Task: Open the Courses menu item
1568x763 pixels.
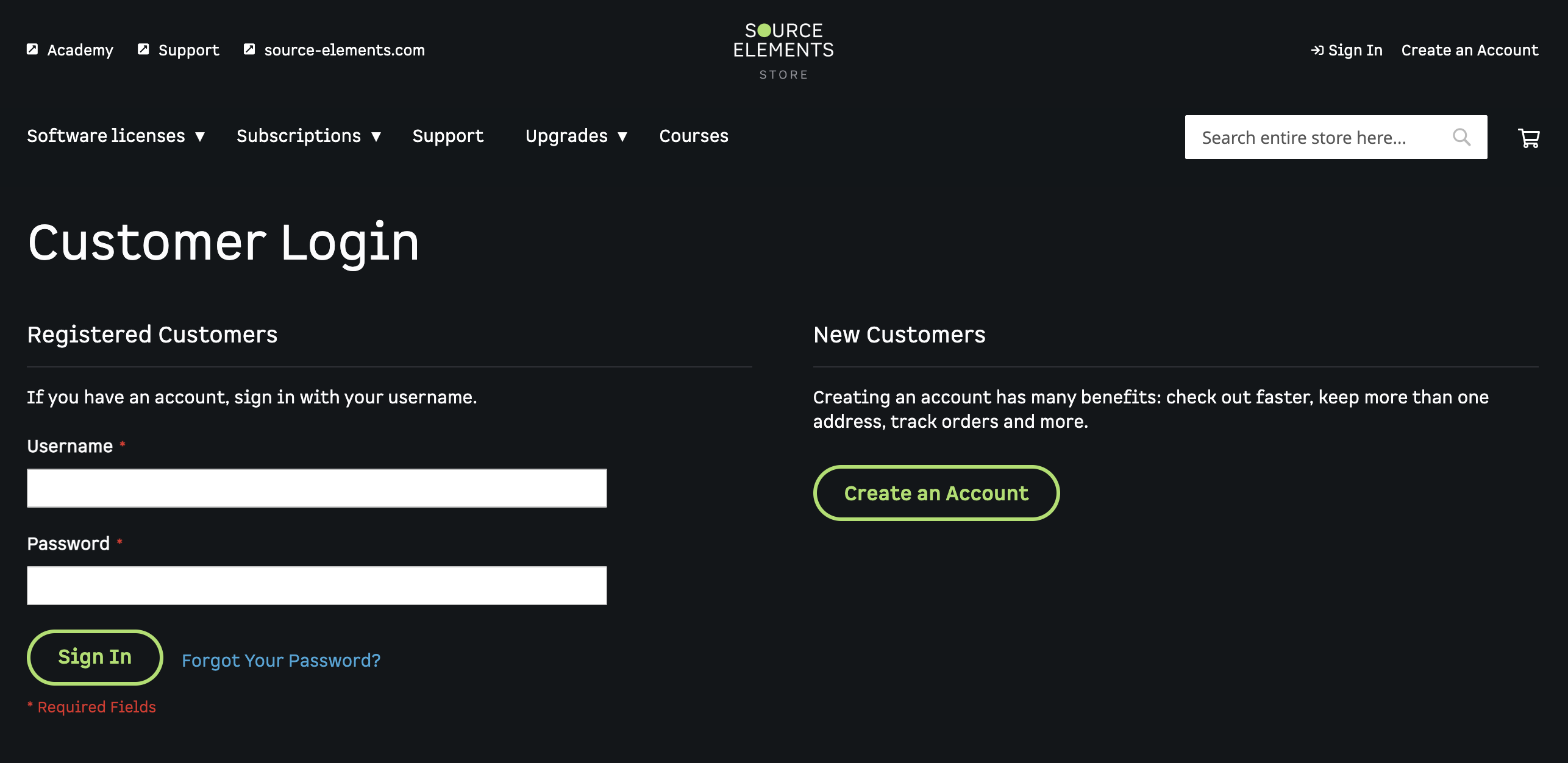Action: pos(693,136)
